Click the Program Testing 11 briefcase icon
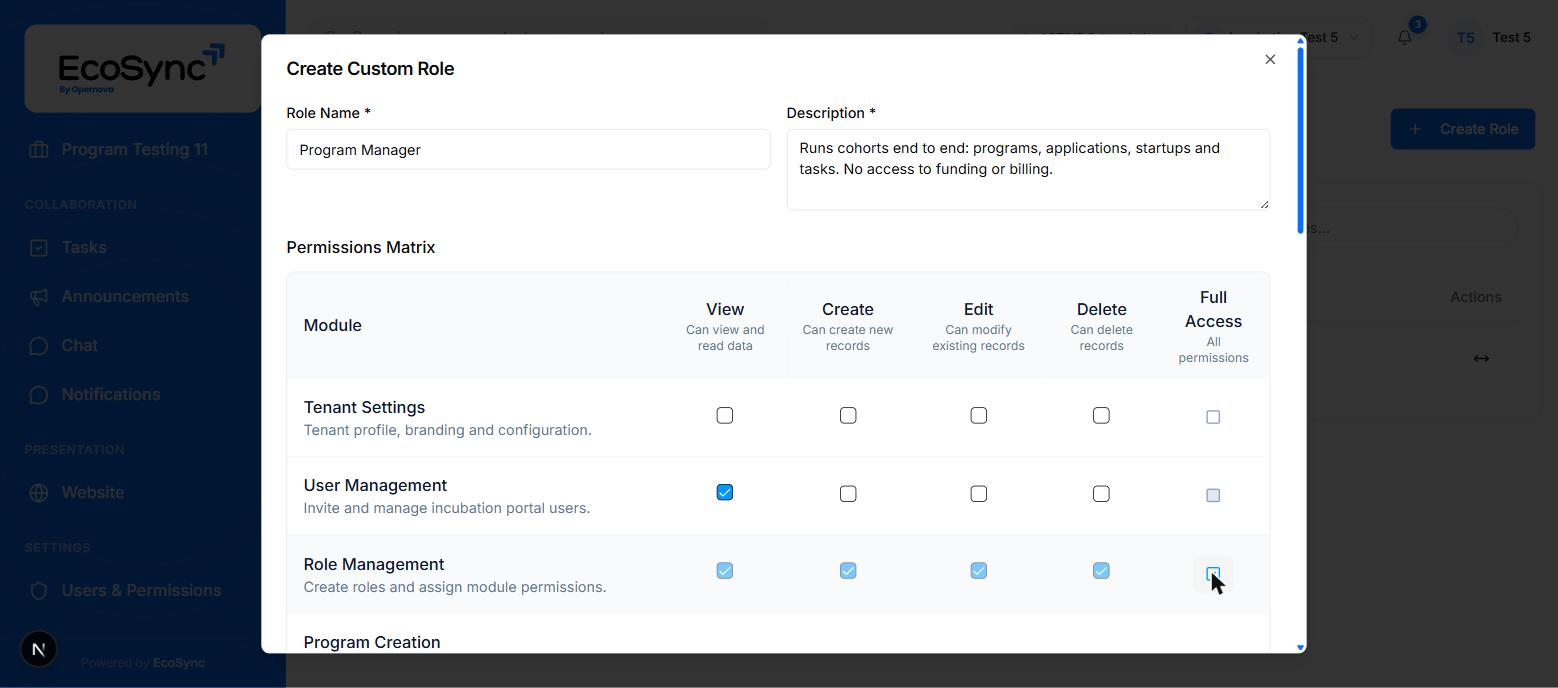Image resolution: width=1558 pixels, height=688 pixels. coord(39,149)
